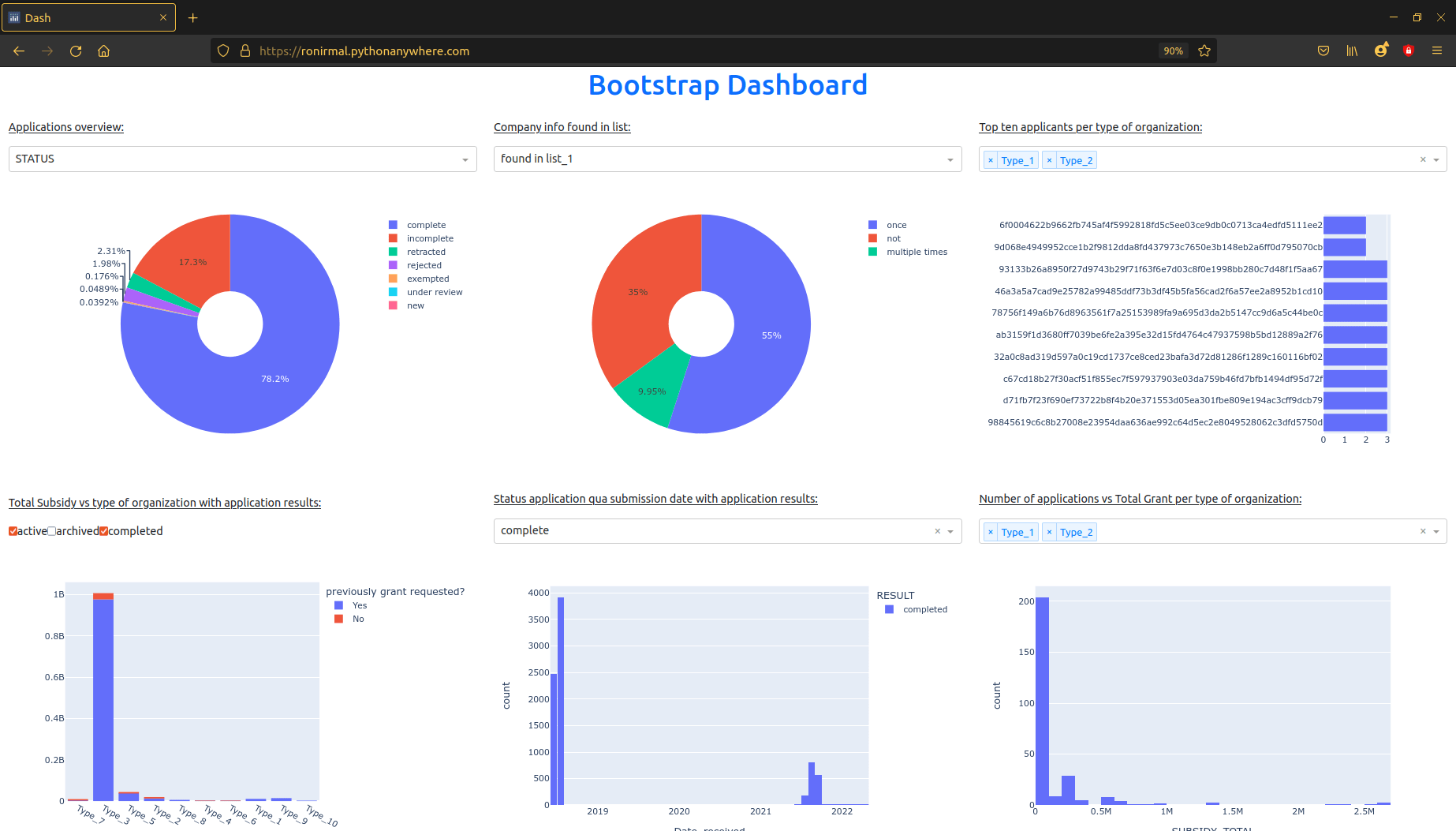Open the Firefox library icon
This screenshot has height=831, width=1456.
click(1352, 51)
